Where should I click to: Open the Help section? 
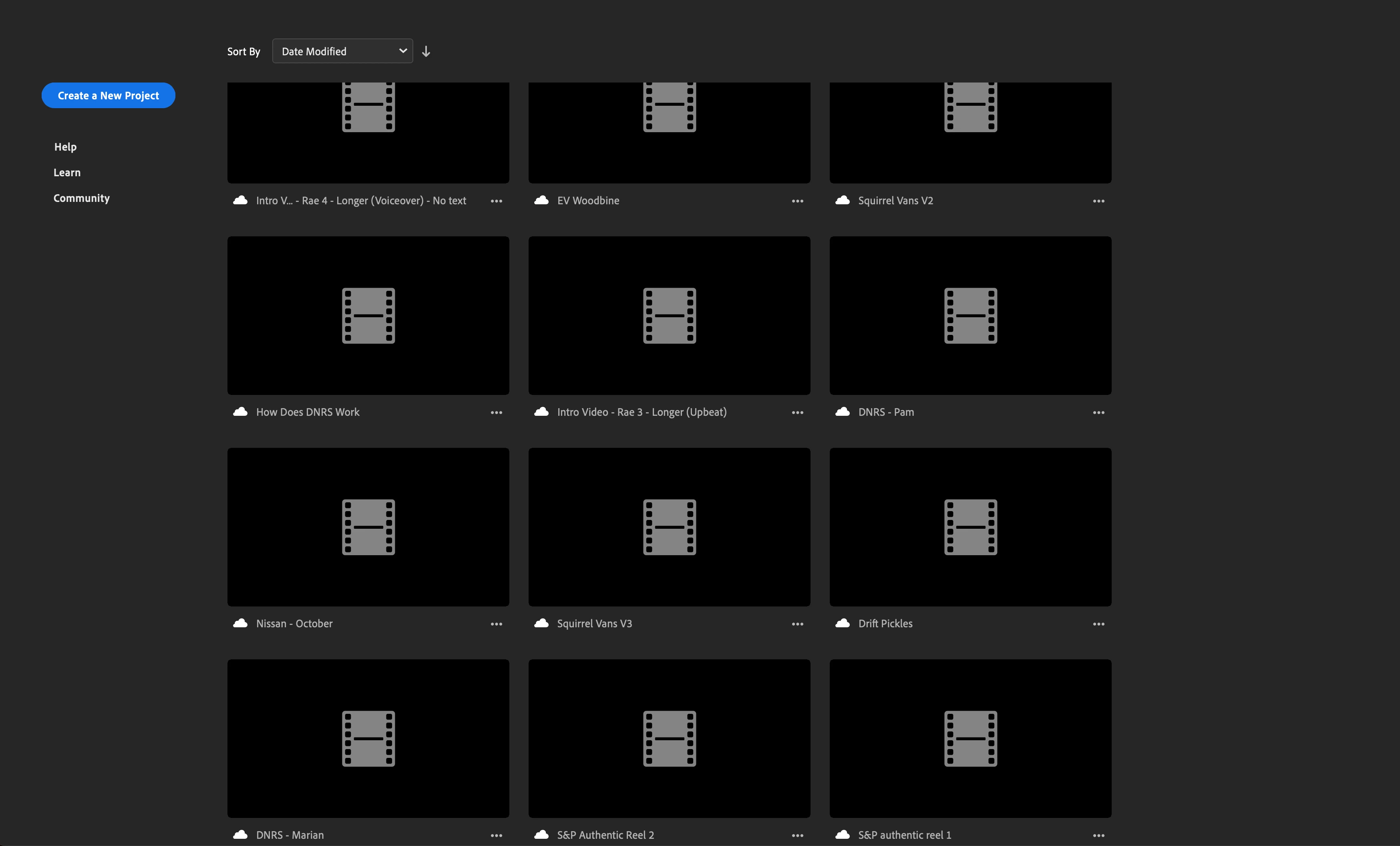tap(65, 147)
